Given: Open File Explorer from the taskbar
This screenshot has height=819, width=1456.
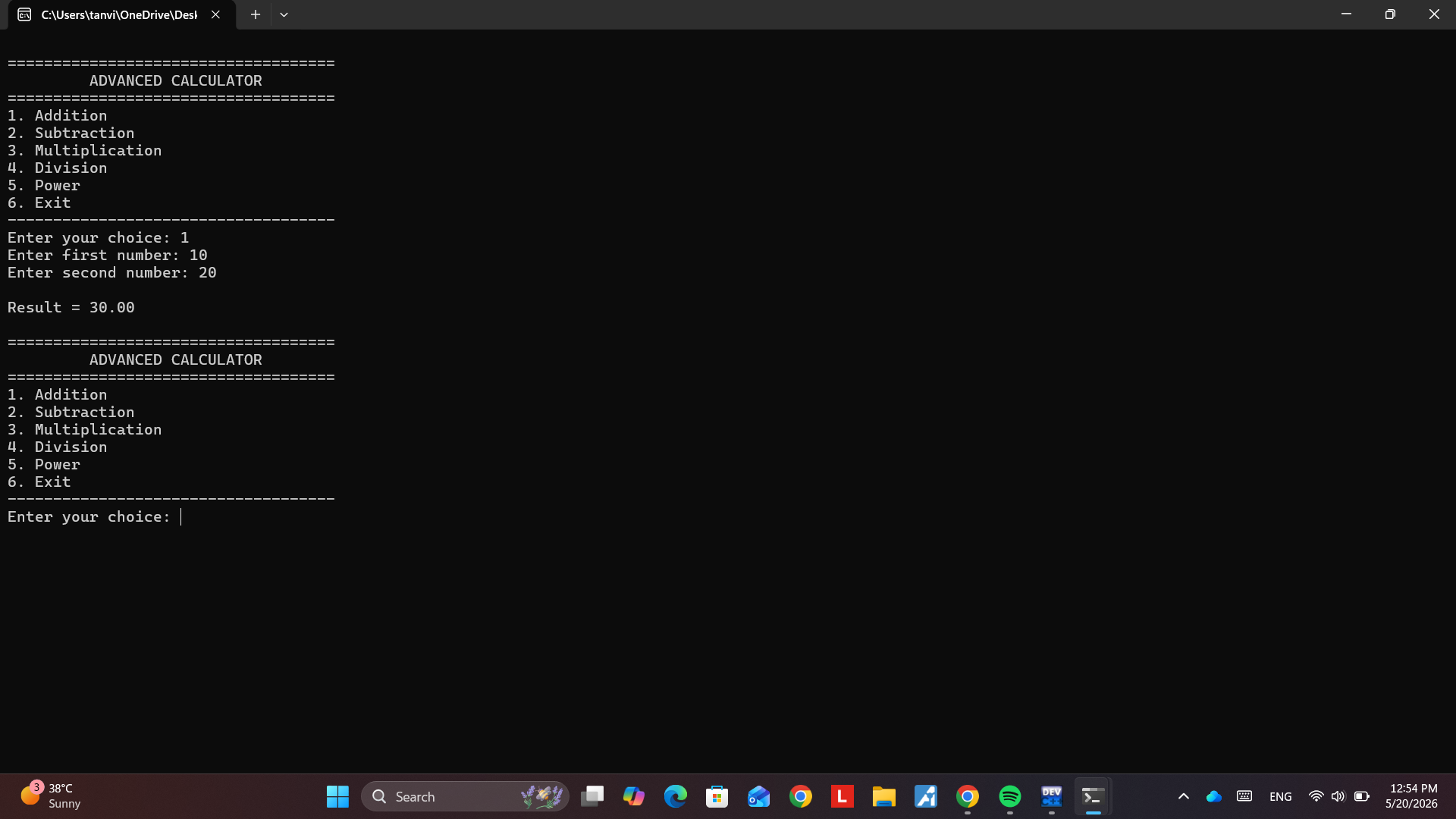Looking at the screenshot, I should point(884,796).
